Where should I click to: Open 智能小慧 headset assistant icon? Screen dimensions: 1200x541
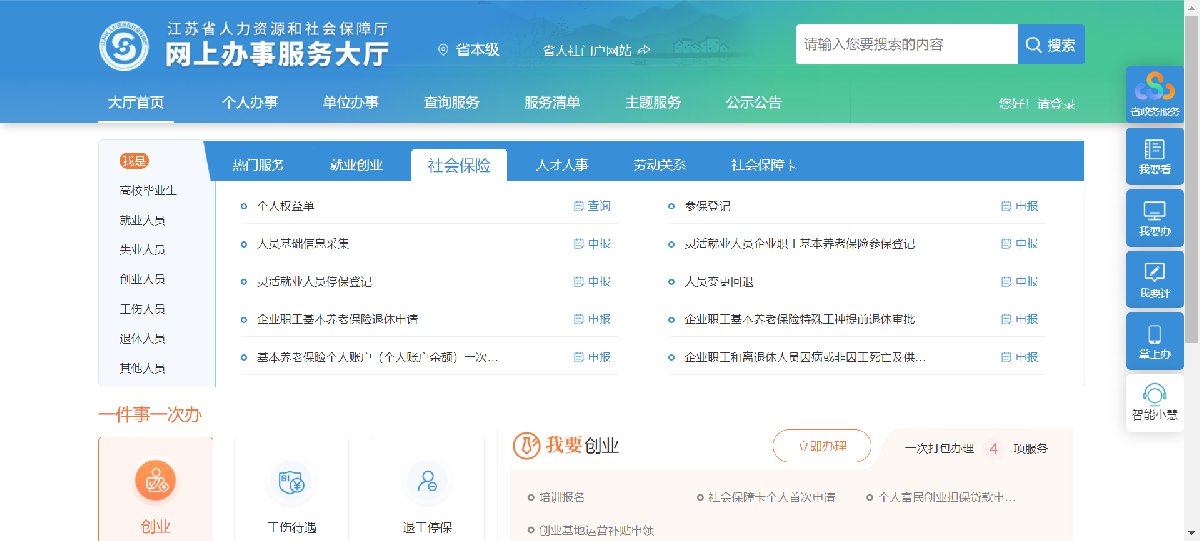[x=1154, y=396]
